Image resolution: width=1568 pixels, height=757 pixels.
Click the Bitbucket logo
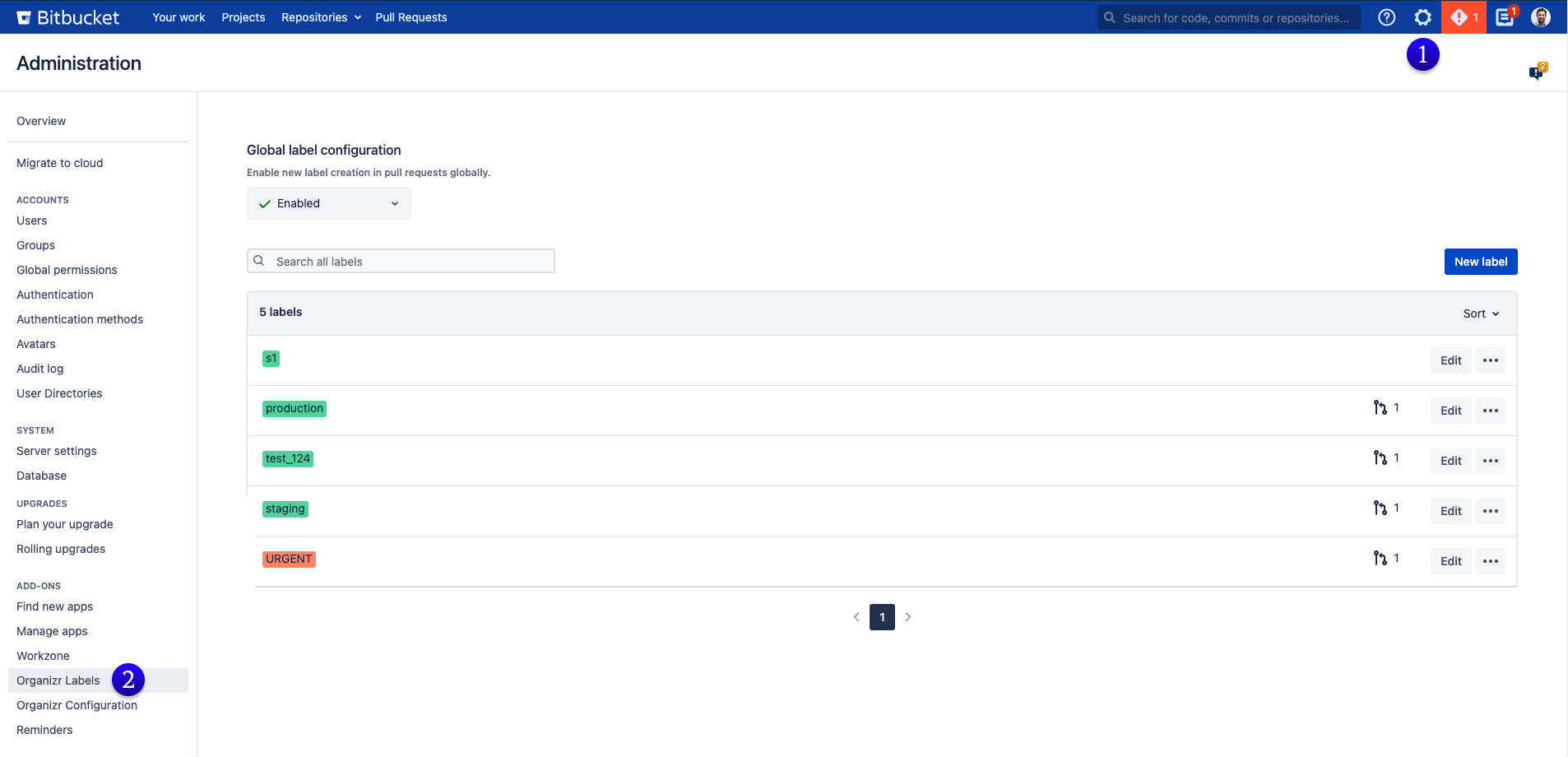coord(68,17)
